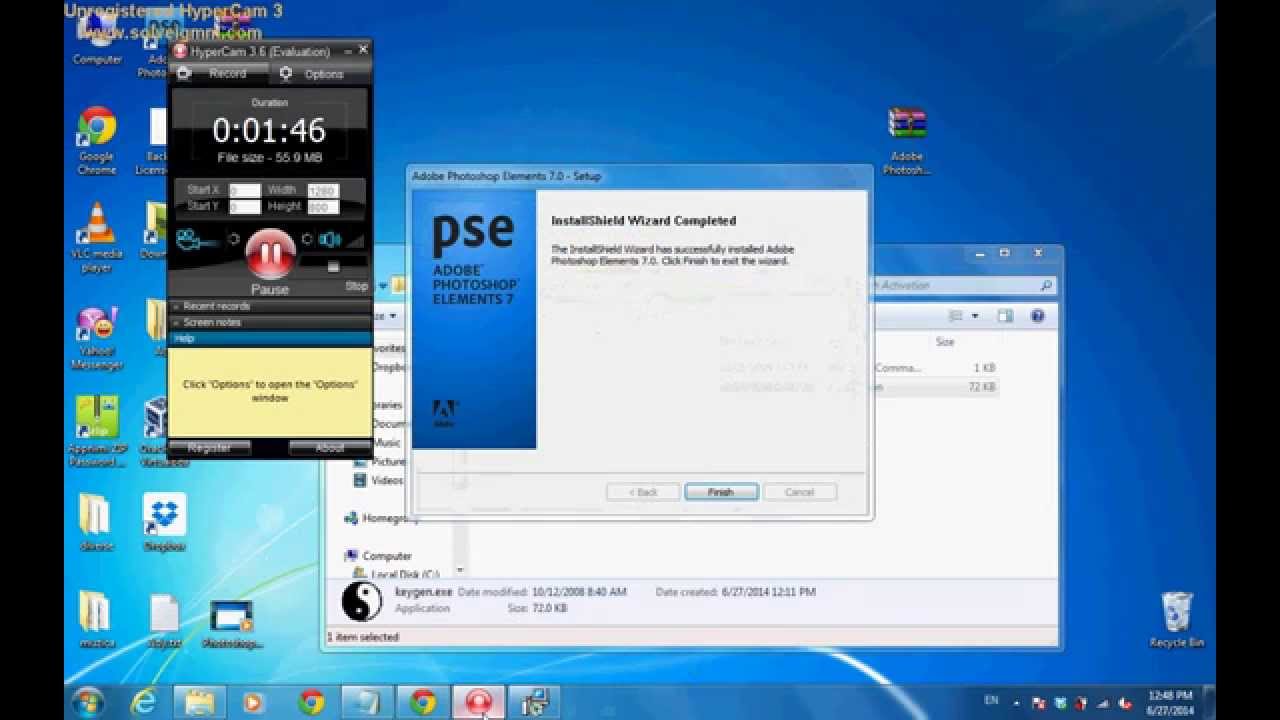Open the Dropbox desktop icon

coord(164,522)
